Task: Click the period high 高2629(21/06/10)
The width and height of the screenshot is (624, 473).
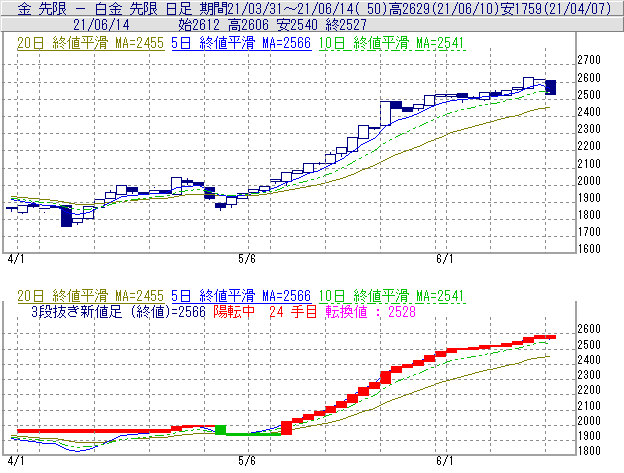Action: coord(444,8)
